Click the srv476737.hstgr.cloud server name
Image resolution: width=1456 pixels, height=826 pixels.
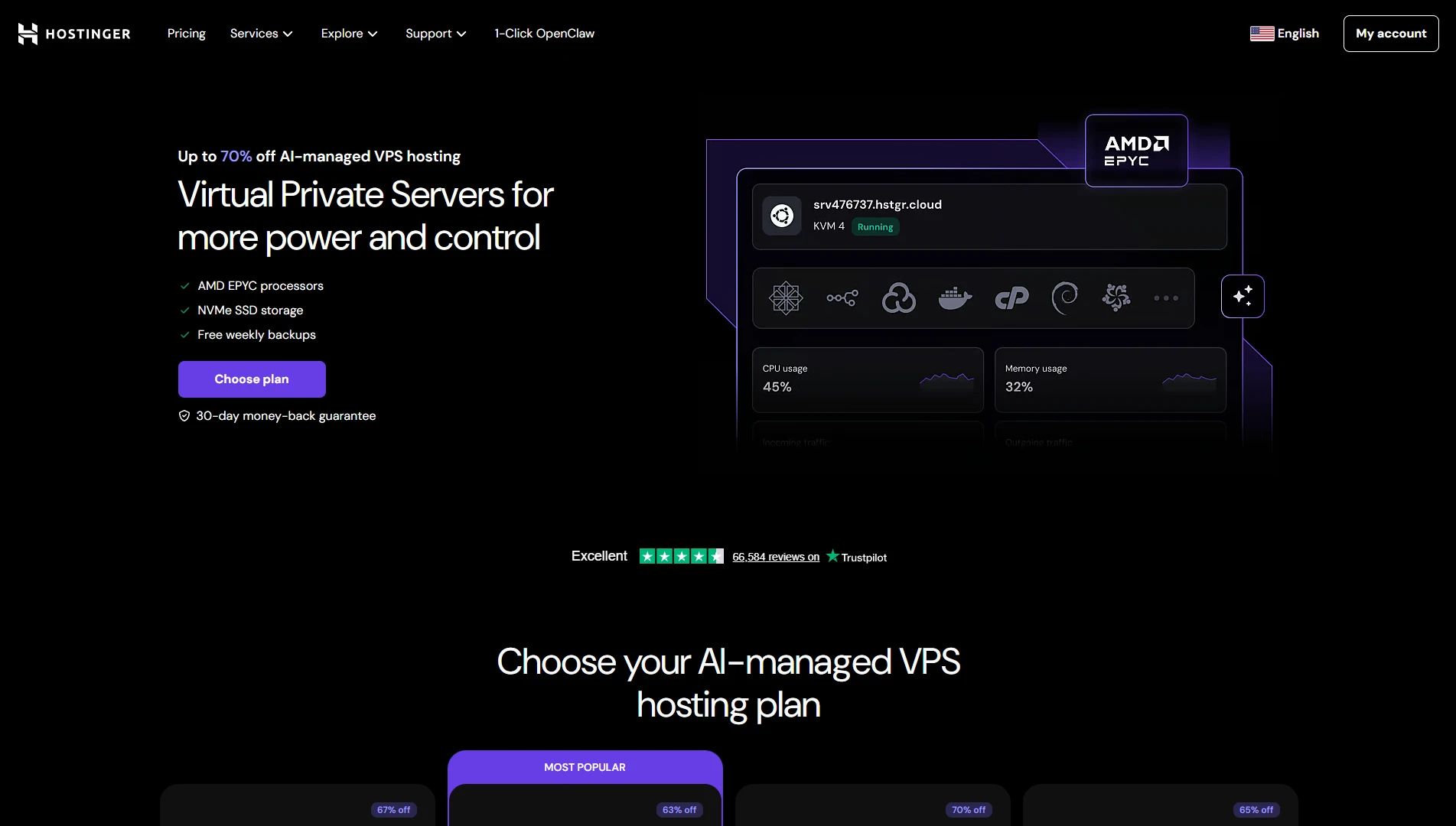[878, 205]
